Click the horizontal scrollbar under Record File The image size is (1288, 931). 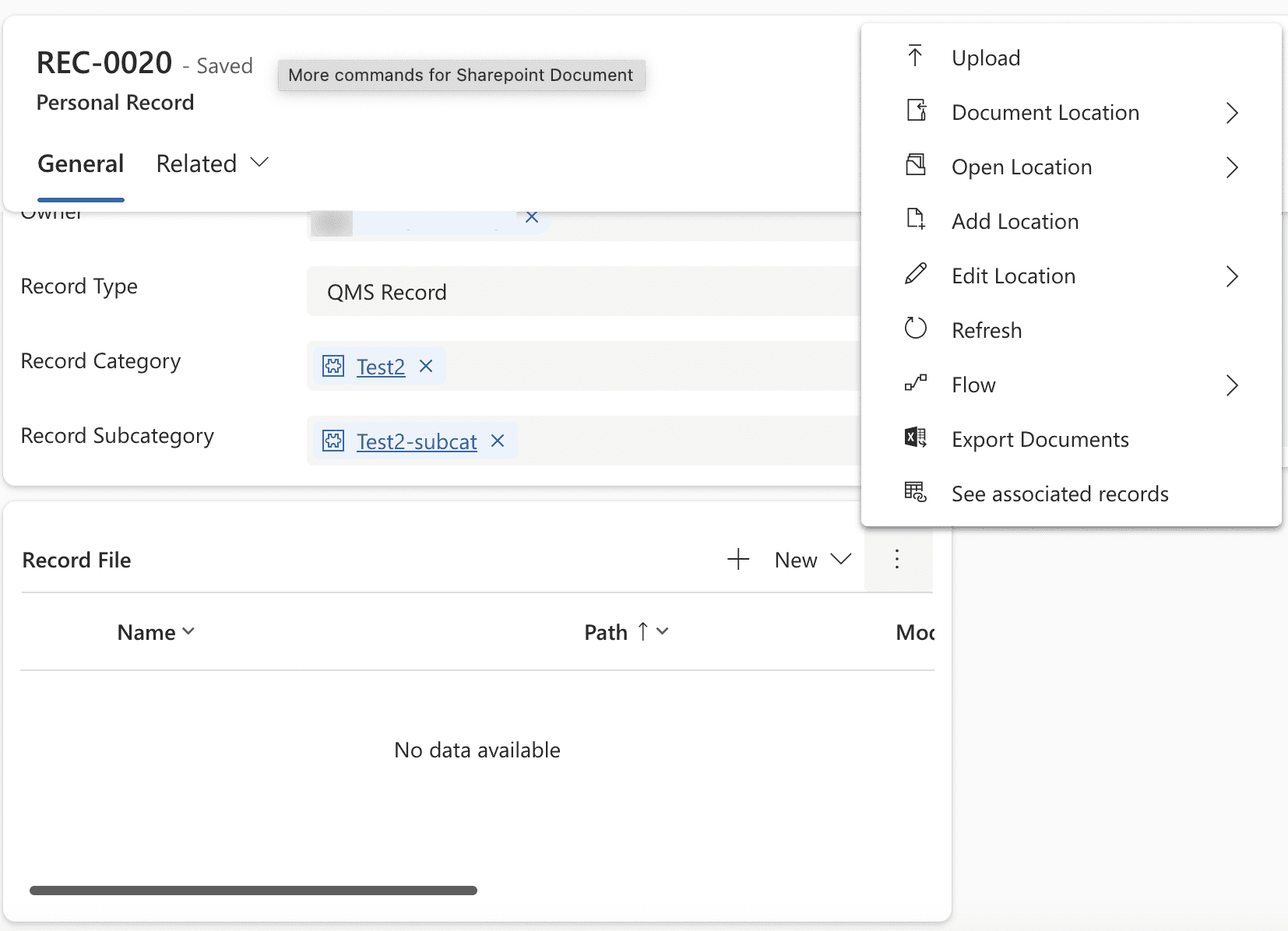pos(253,890)
